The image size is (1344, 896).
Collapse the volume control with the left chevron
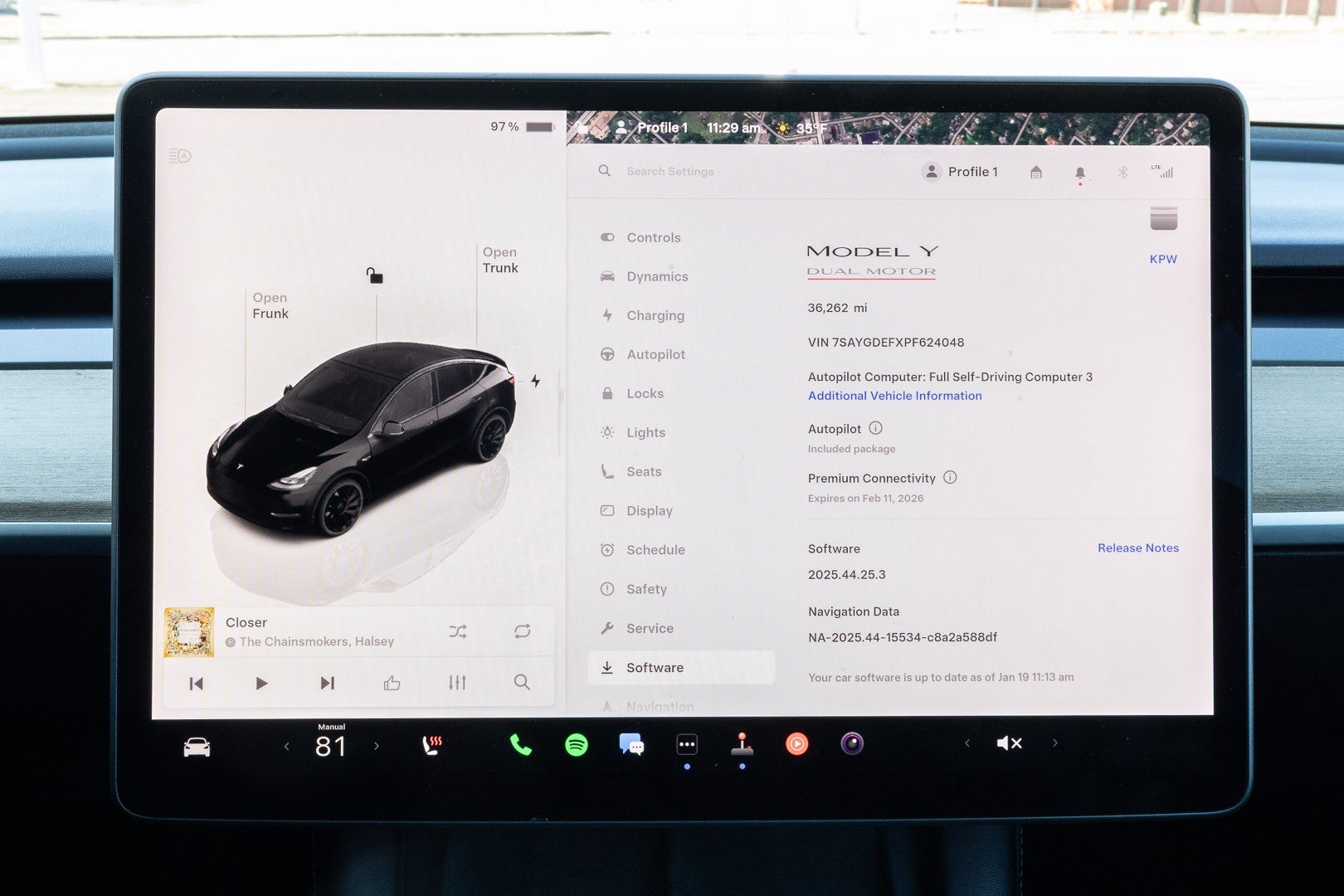pos(967,743)
